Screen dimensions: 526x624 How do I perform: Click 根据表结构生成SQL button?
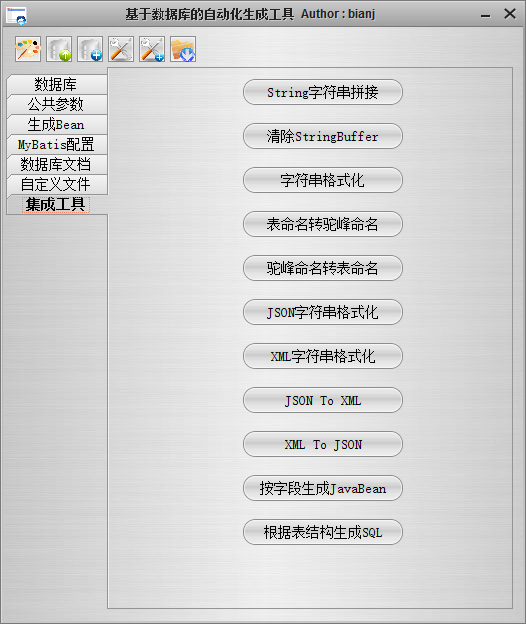[x=323, y=532]
